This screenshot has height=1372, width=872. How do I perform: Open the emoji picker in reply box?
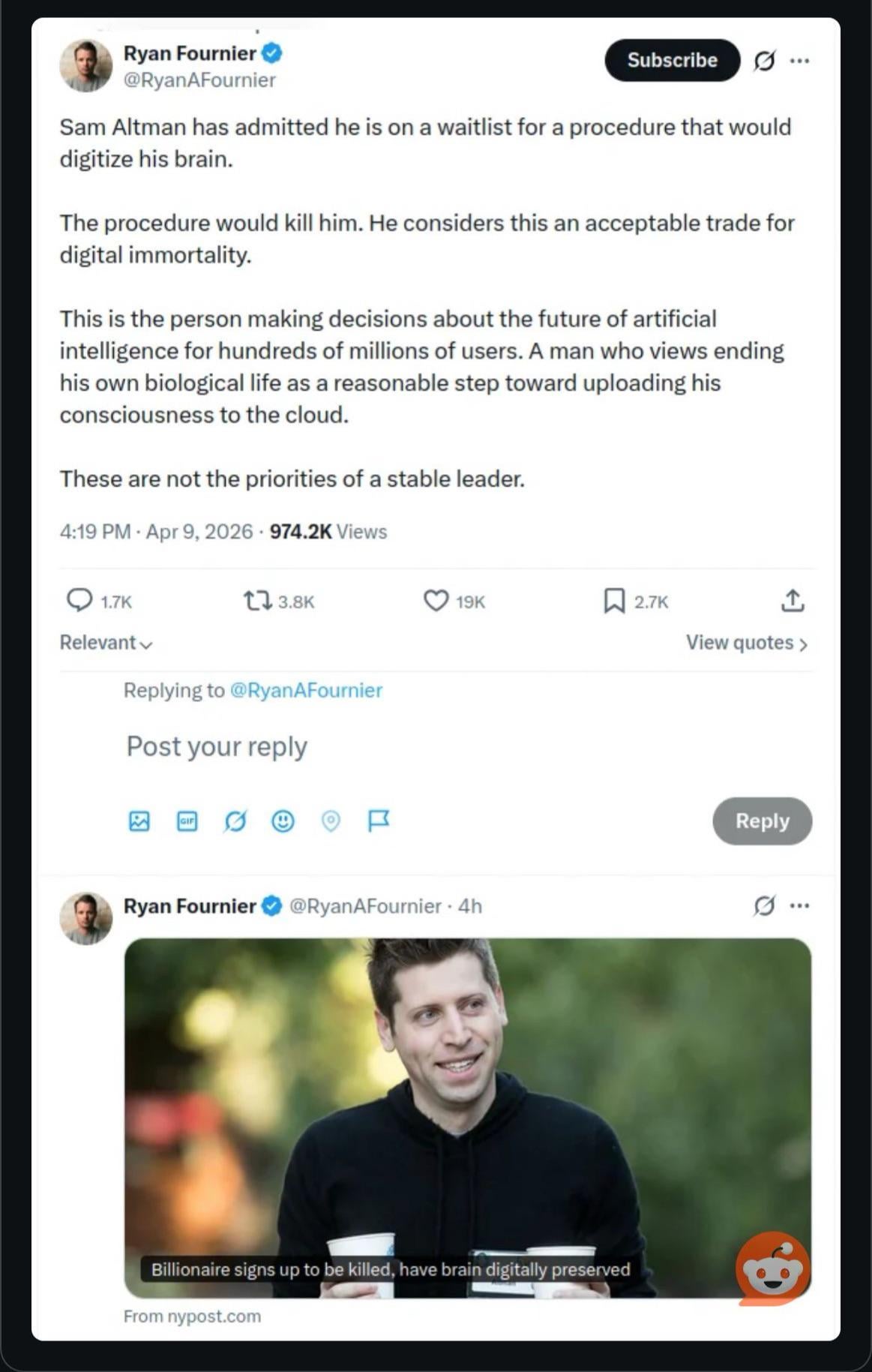point(283,821)
